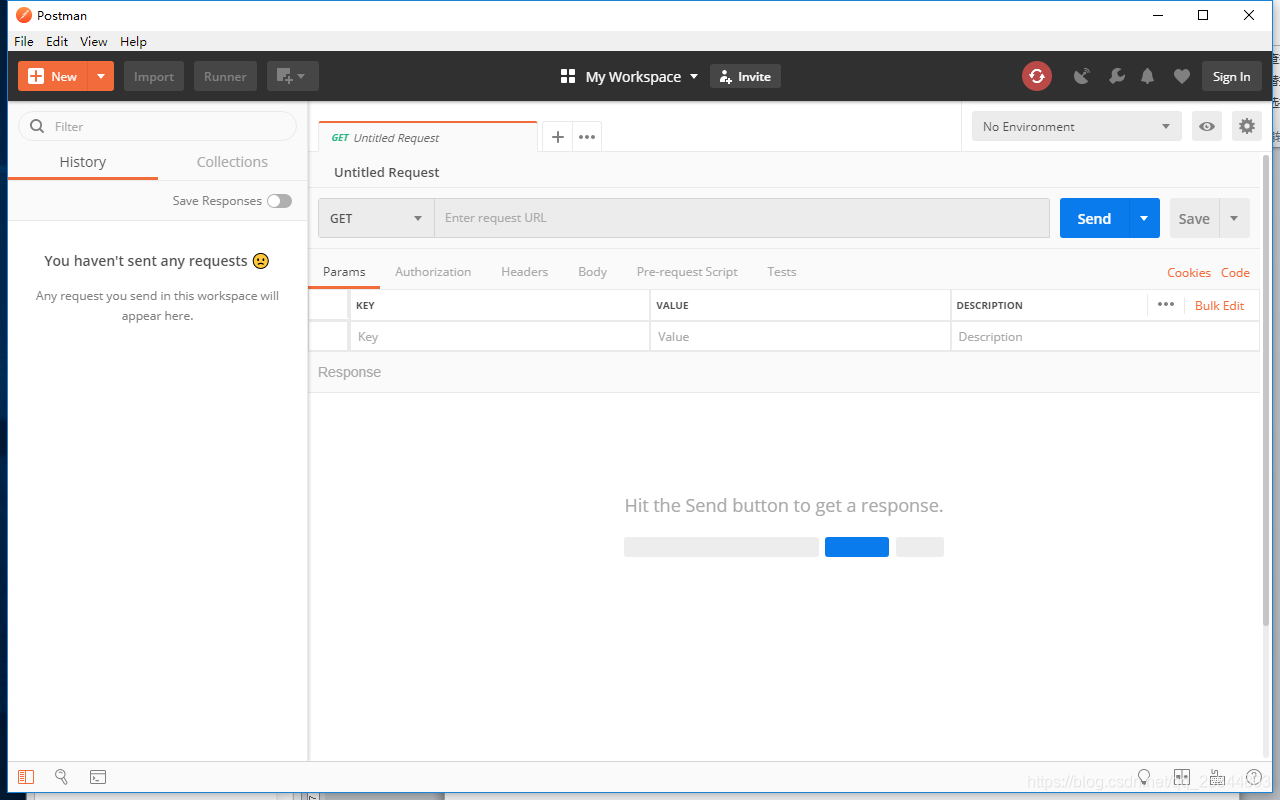Open the dropdown arrow beside New

point(101,76)
